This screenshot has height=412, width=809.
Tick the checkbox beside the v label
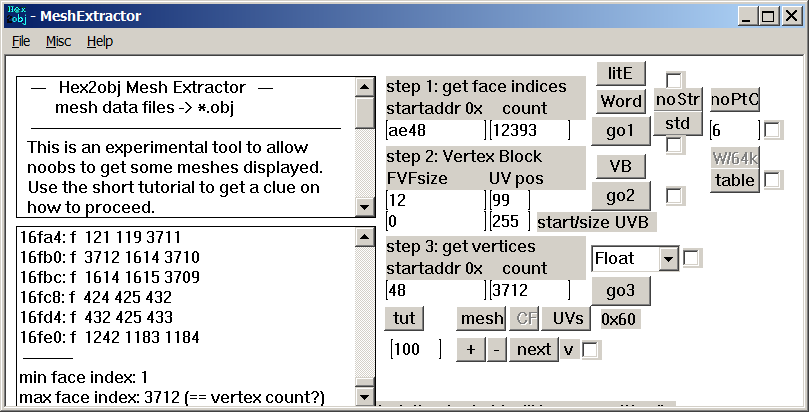click(591, 349)
